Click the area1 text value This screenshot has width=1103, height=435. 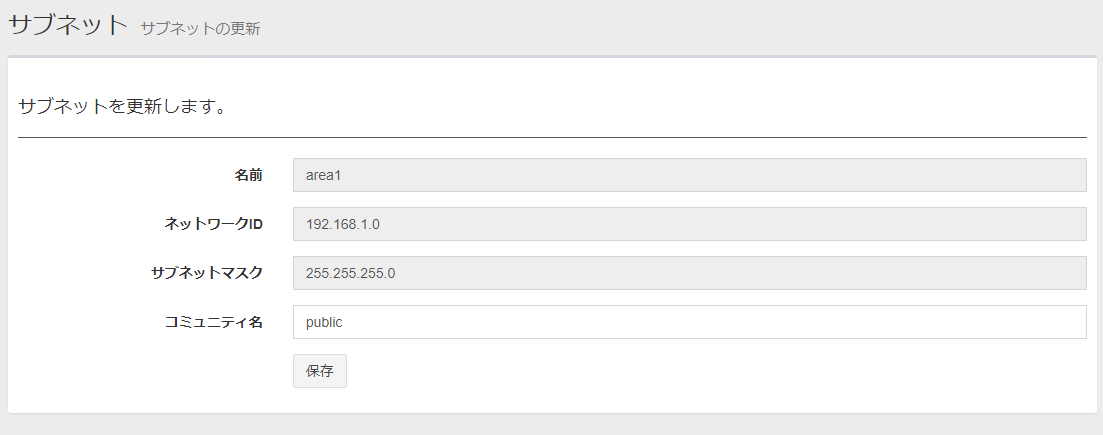click(324, 175)
